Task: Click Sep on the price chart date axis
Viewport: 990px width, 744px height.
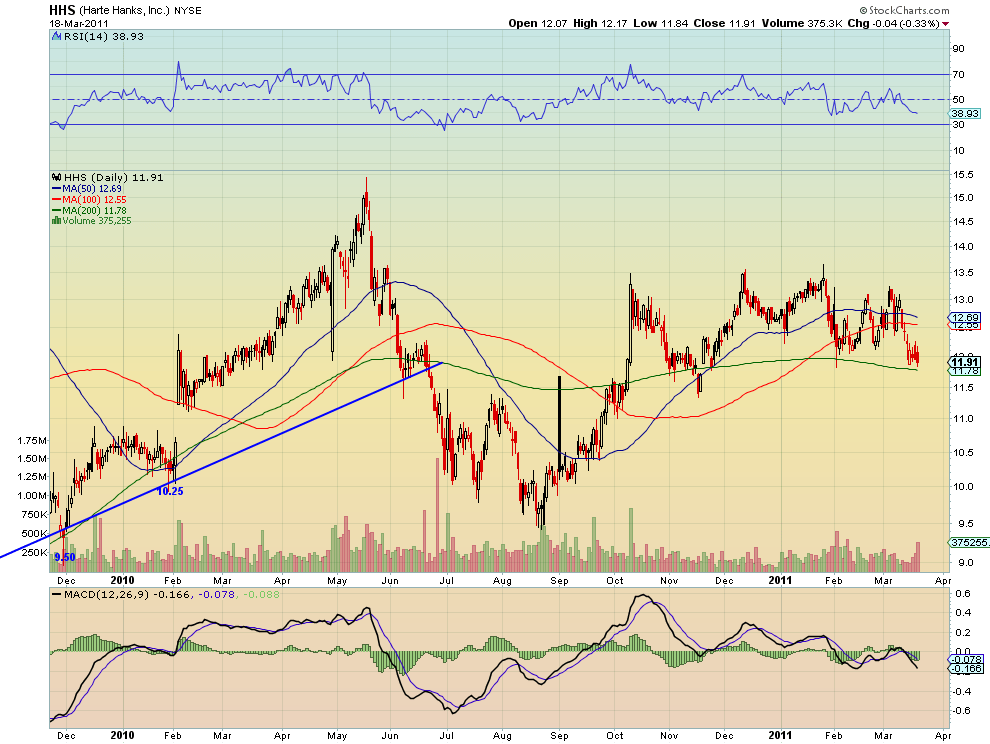Action: click(x=559, y=580)
